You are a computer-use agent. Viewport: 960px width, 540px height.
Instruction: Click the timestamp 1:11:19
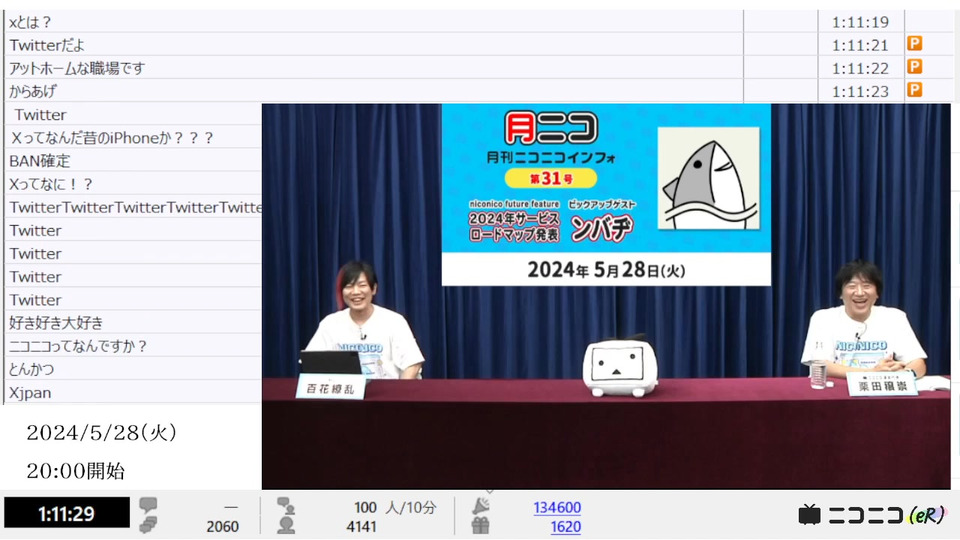click(x=860, y=23)
